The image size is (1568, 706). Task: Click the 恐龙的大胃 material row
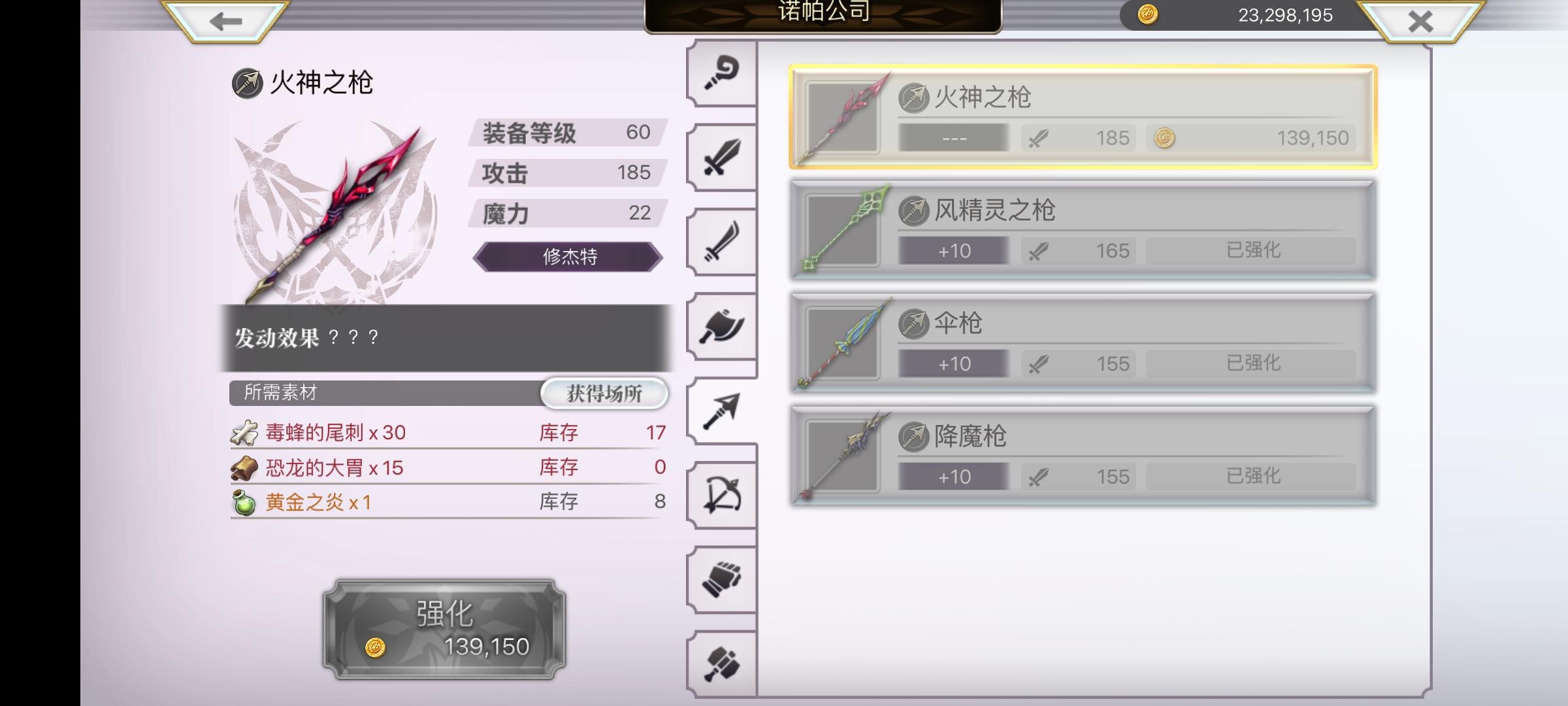pyautogui.click(x=448, y=467)
